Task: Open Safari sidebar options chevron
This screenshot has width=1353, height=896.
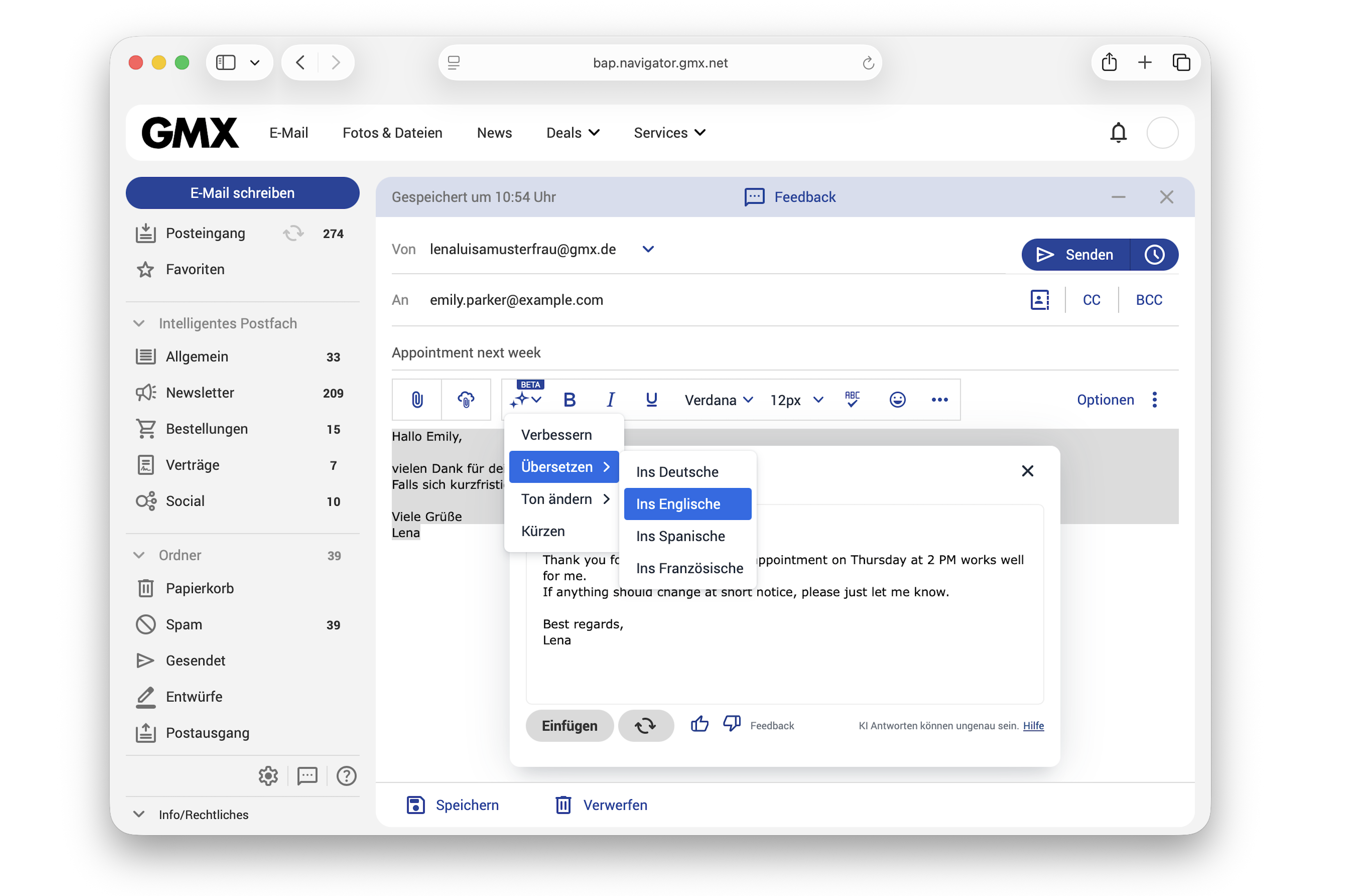Action: coord(255,62)
